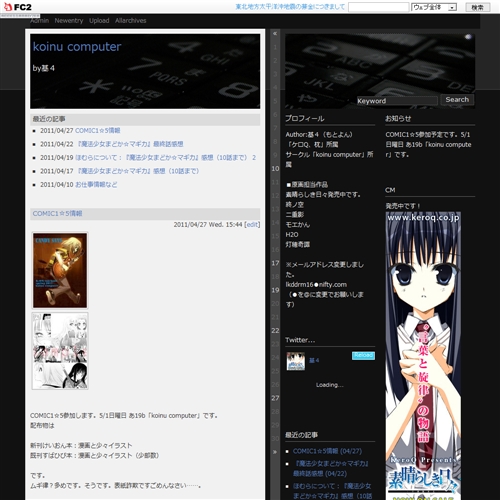Open the 2011/04/27 COMIC1☆5 recent entry

98,131
